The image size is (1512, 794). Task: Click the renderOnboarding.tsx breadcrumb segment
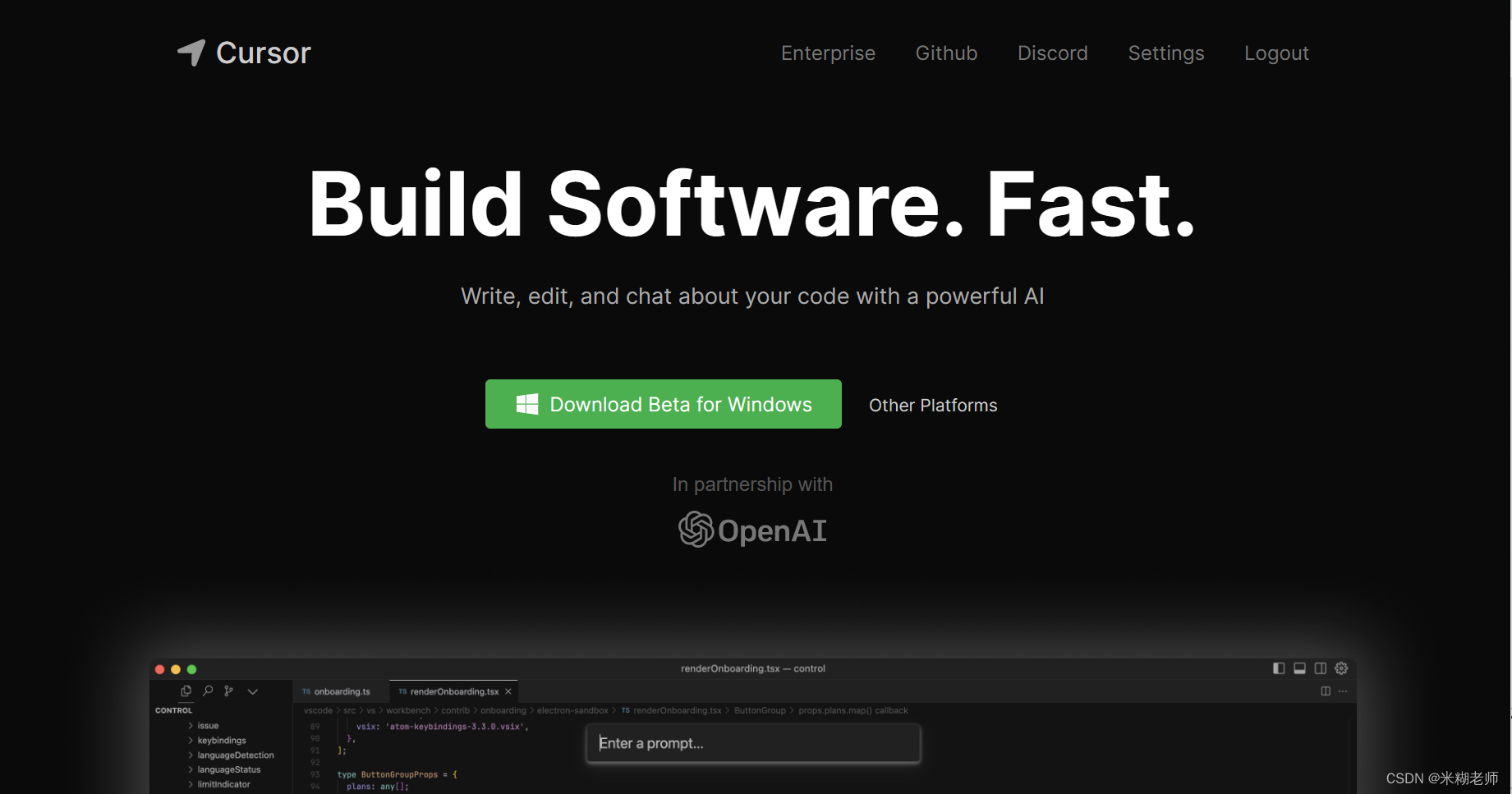[x=671, y=711]
